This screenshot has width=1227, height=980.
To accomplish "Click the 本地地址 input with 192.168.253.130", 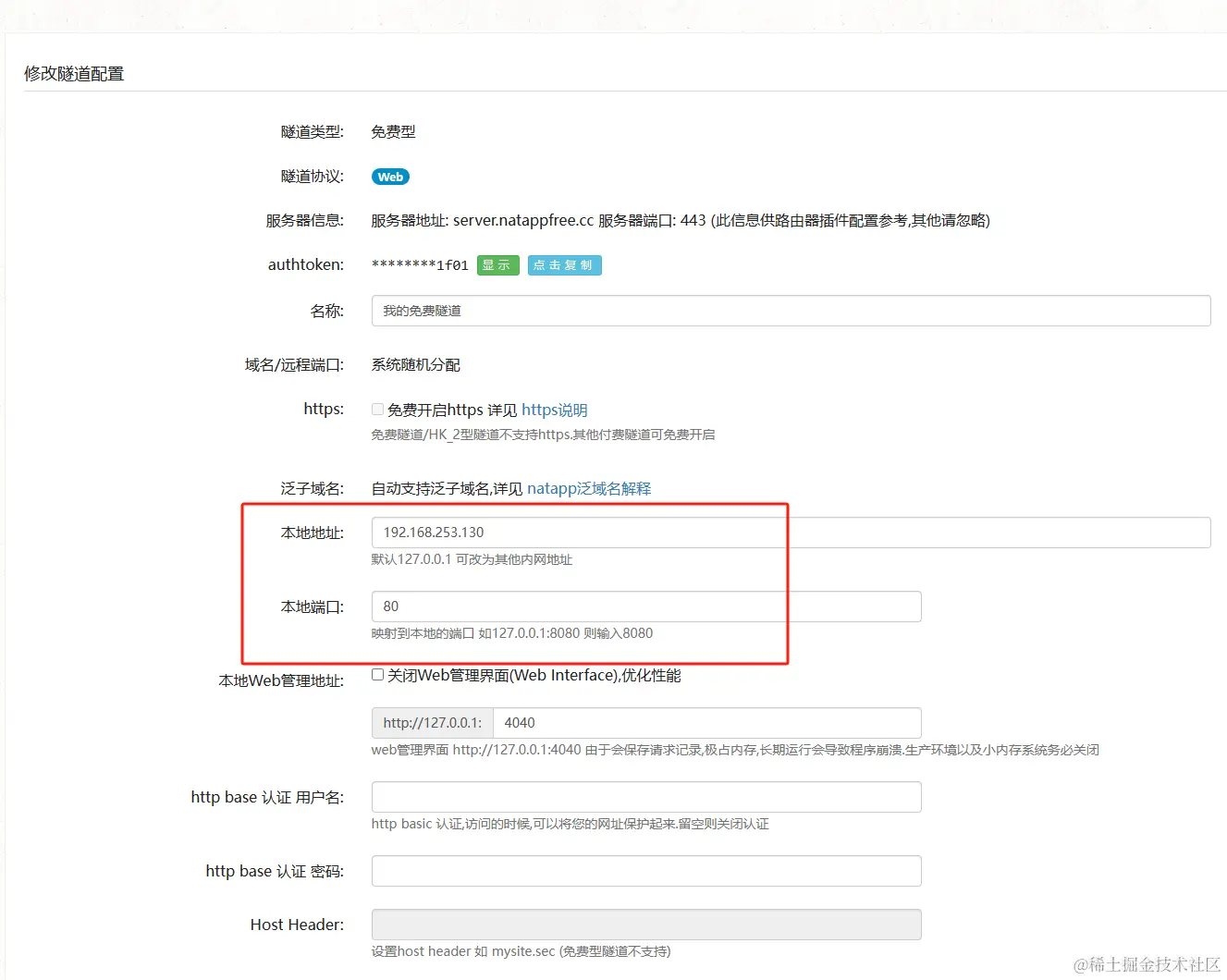I will tap(791, 533).
